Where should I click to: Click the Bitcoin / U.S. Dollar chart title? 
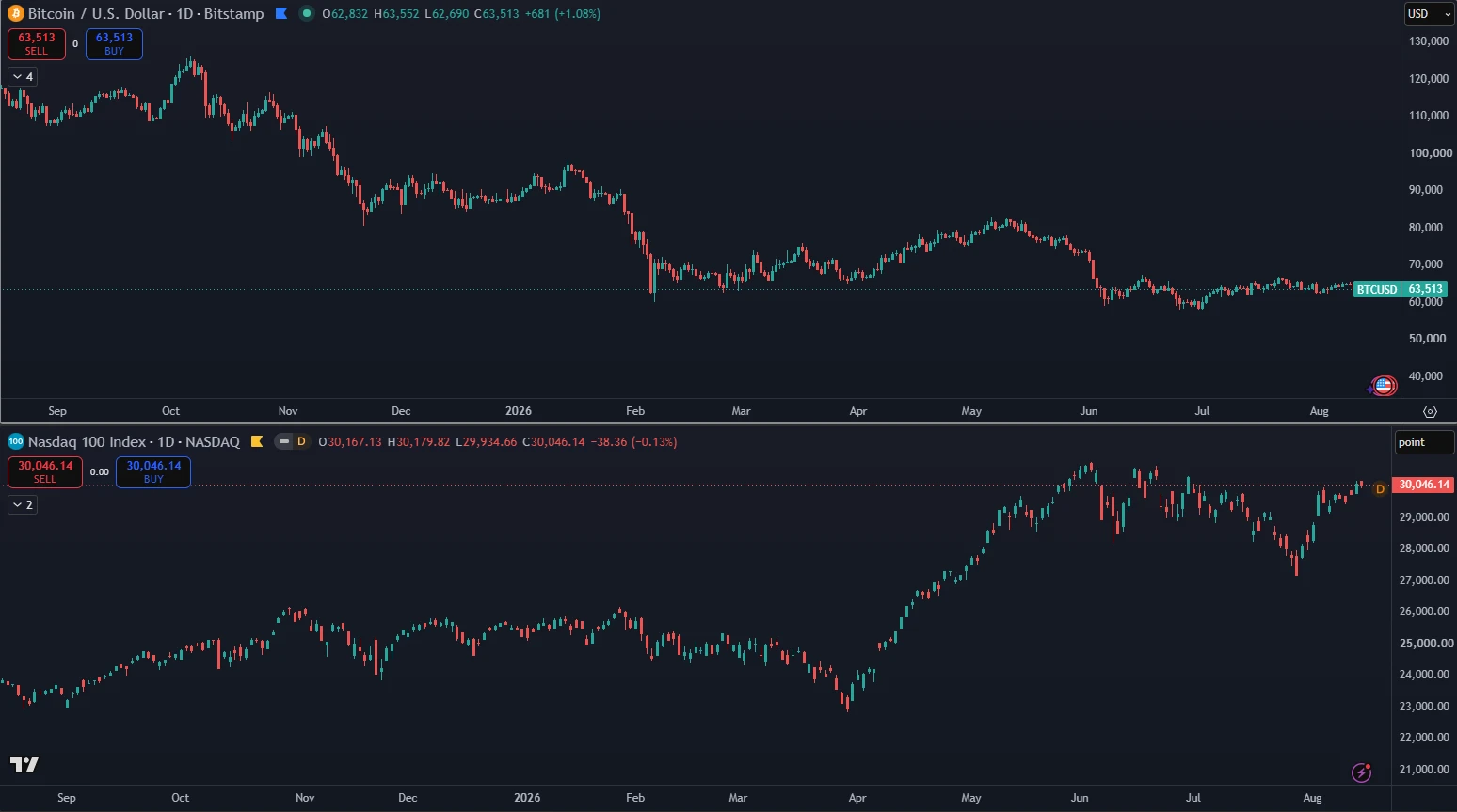pos(146,14)
